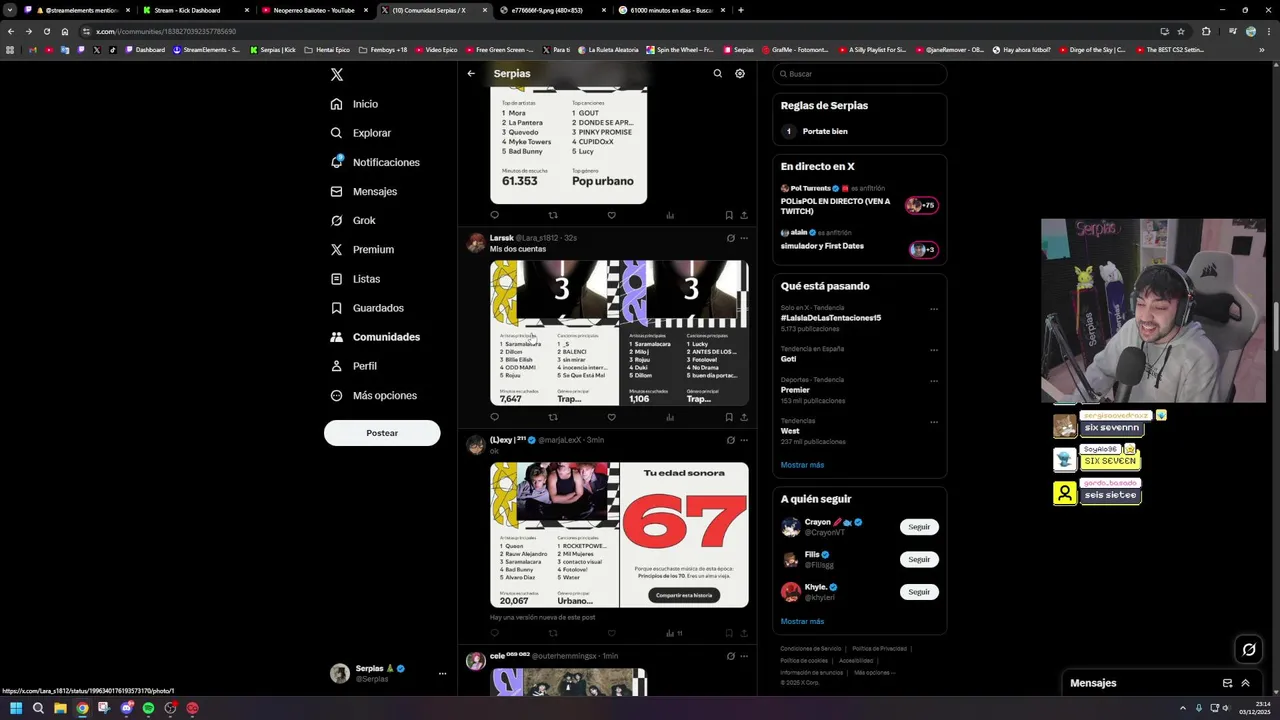Click Grok icon on (L)exy's post
This screenshot has width=1280, height=720.
click(x=730, y=440)
